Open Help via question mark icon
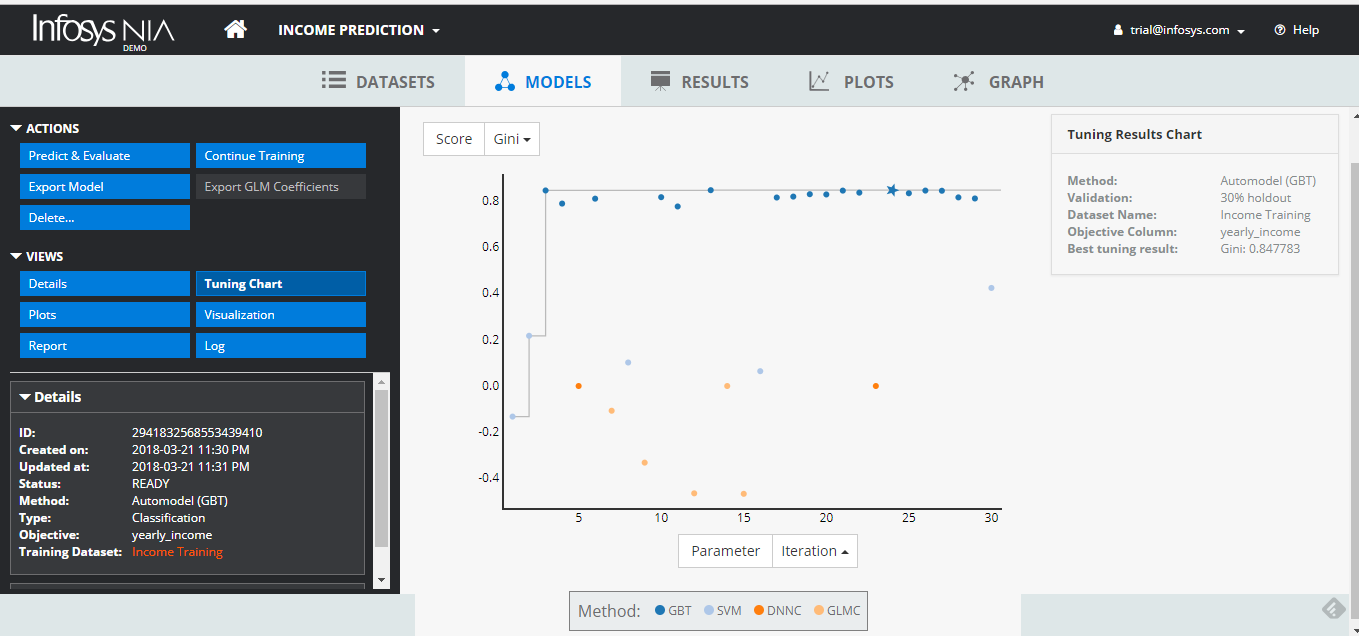This screenshot has width=1359, height=636. (1279, 30)
